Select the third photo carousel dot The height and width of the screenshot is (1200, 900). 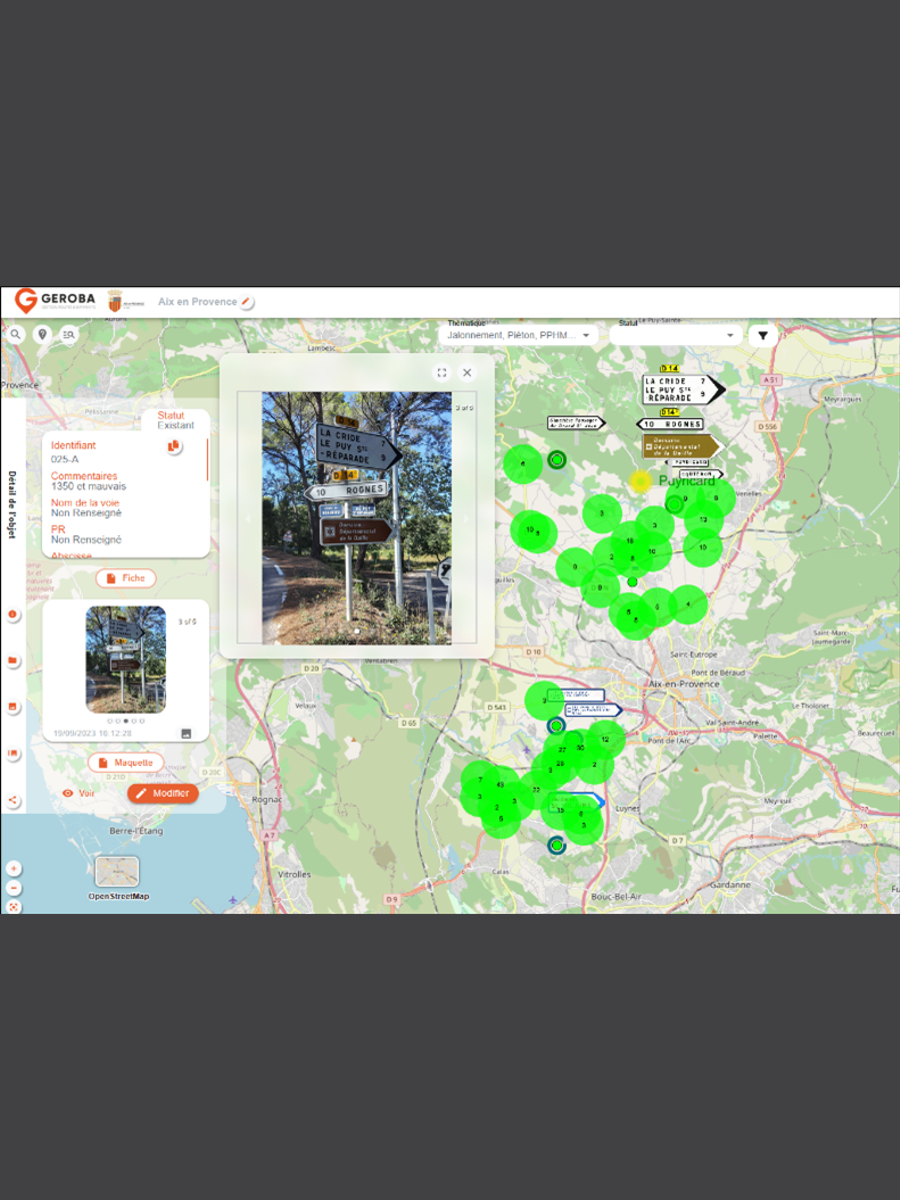coord(125,720)
